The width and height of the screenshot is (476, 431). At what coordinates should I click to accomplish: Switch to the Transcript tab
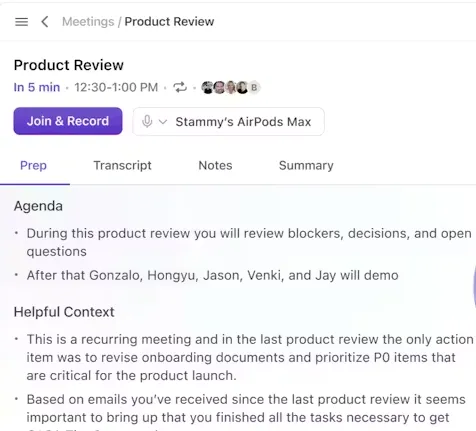tap(122, 165)
